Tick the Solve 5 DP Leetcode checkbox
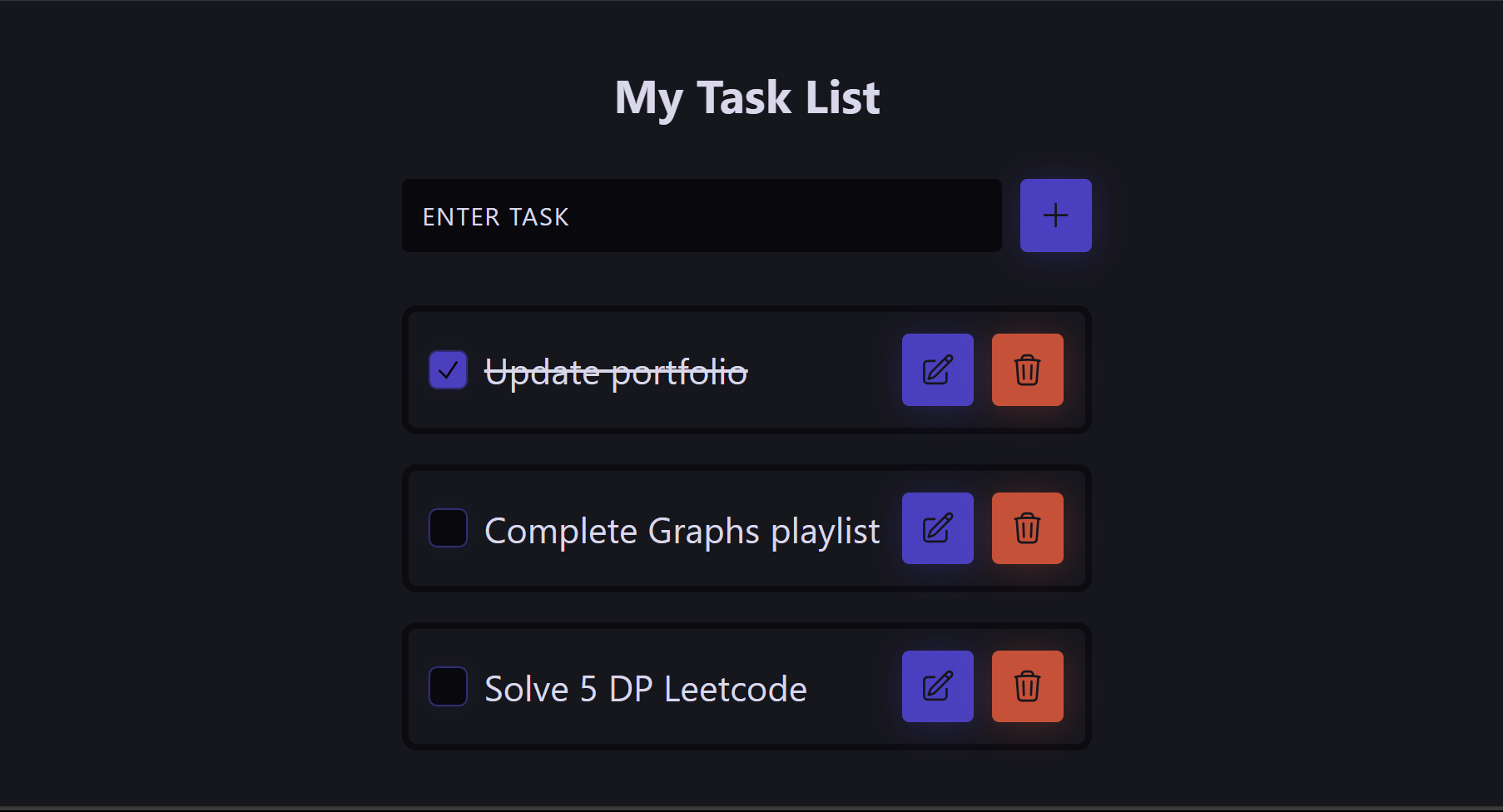The height and width of the screenshot is (812, 1503). (448, 686)
